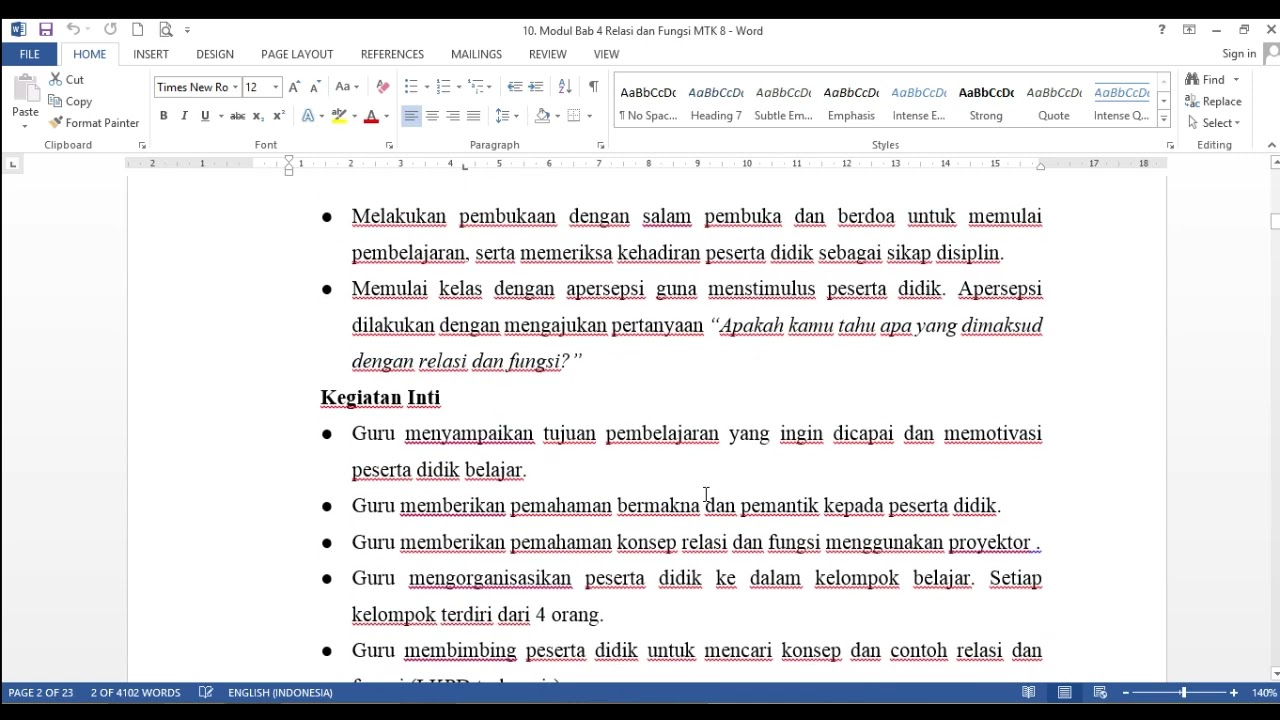
Task: Open the font name dropdown
Action: point(236,87)
